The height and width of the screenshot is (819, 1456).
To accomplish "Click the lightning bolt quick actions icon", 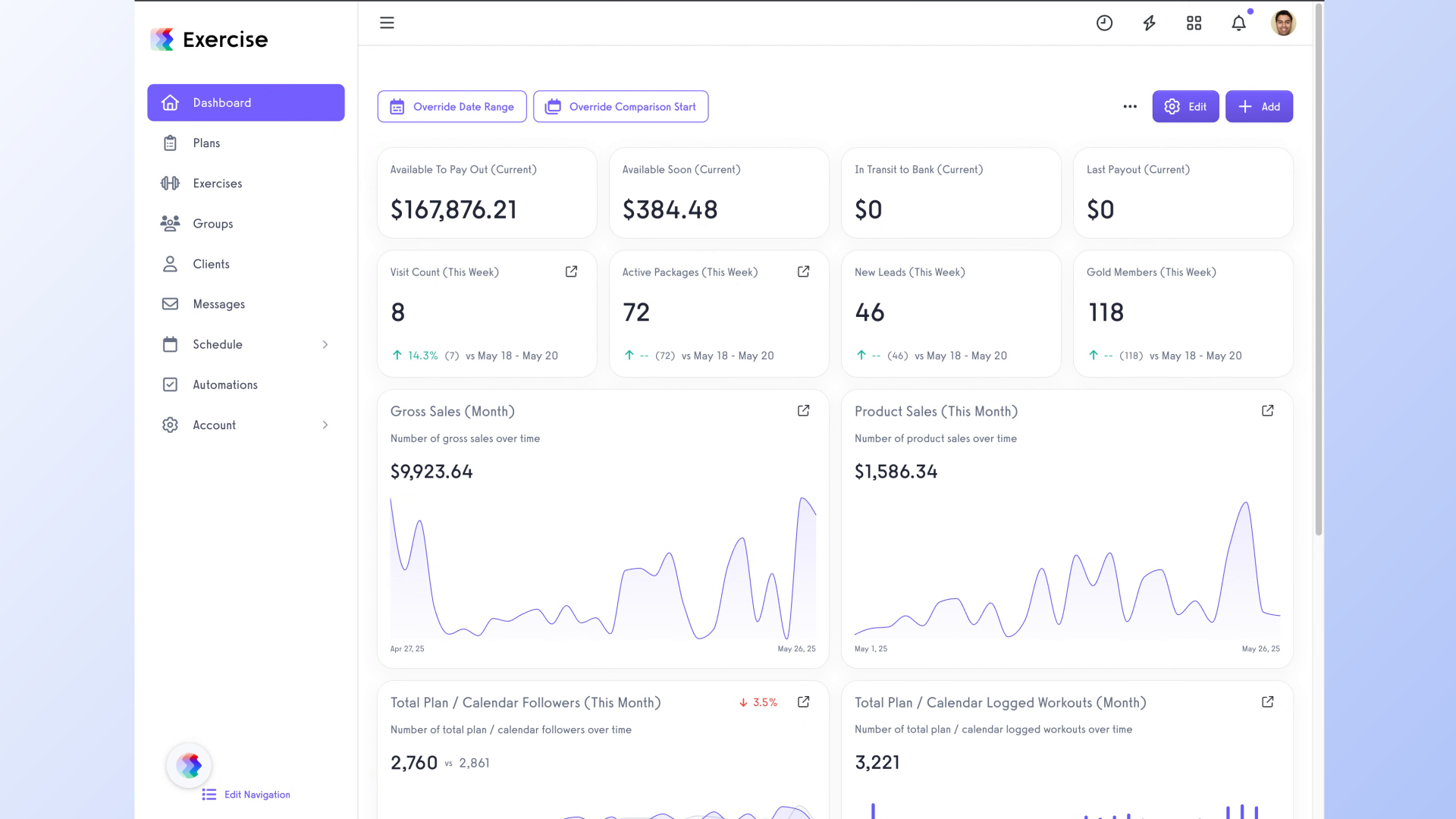I will click(x=1149, y=23).
